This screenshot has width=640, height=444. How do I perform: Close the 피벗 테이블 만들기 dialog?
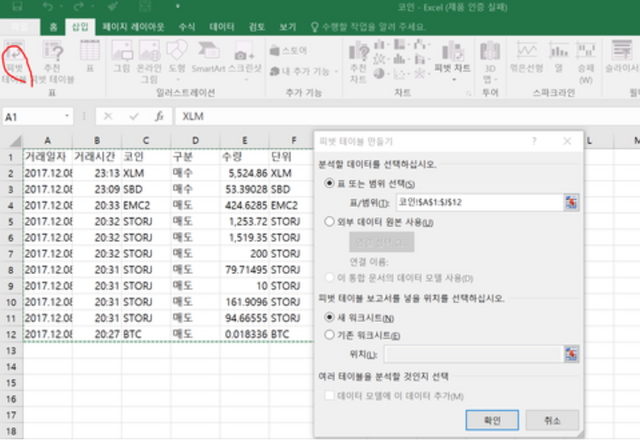567,141
